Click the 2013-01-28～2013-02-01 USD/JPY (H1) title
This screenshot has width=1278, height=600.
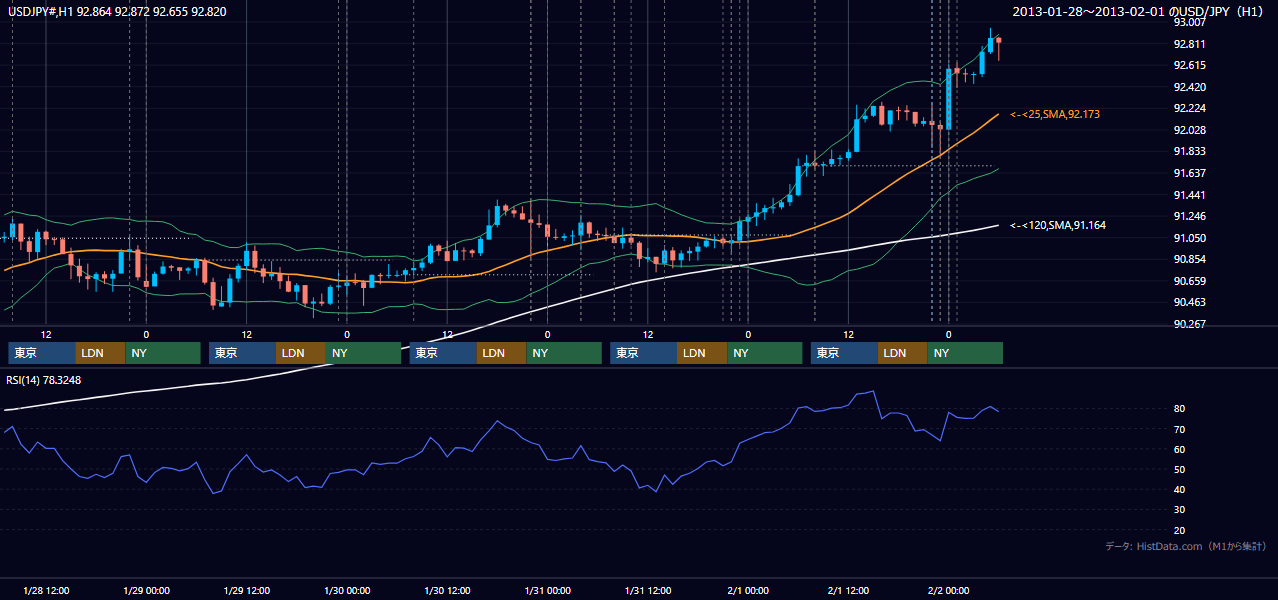pos(1140,11)
